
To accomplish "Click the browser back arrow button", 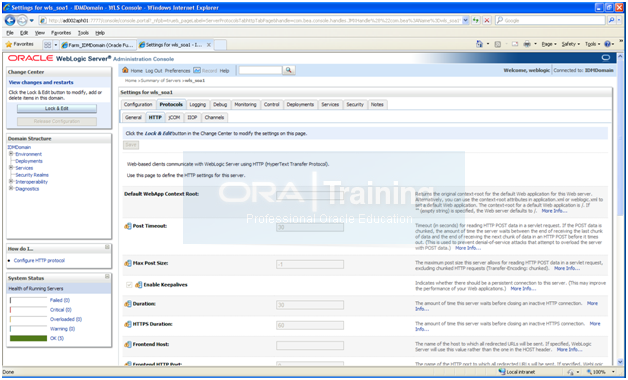I will tap(10, 20).
